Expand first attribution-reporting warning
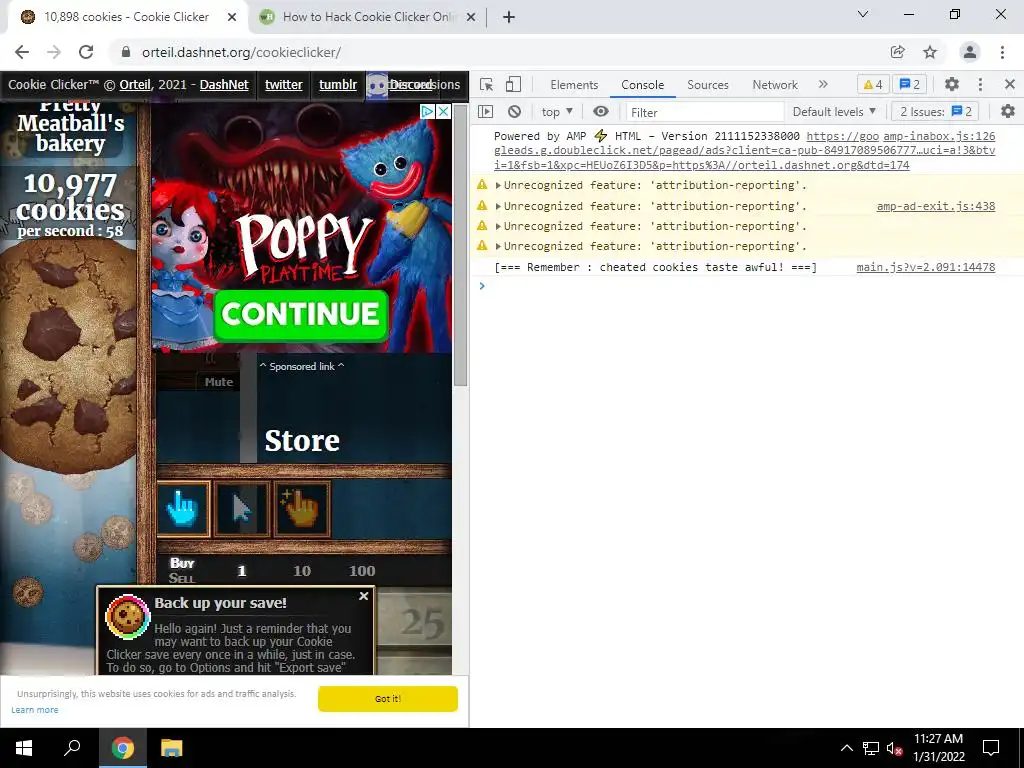This screenshot has height=768, width=1024. (x=498, y=185)
